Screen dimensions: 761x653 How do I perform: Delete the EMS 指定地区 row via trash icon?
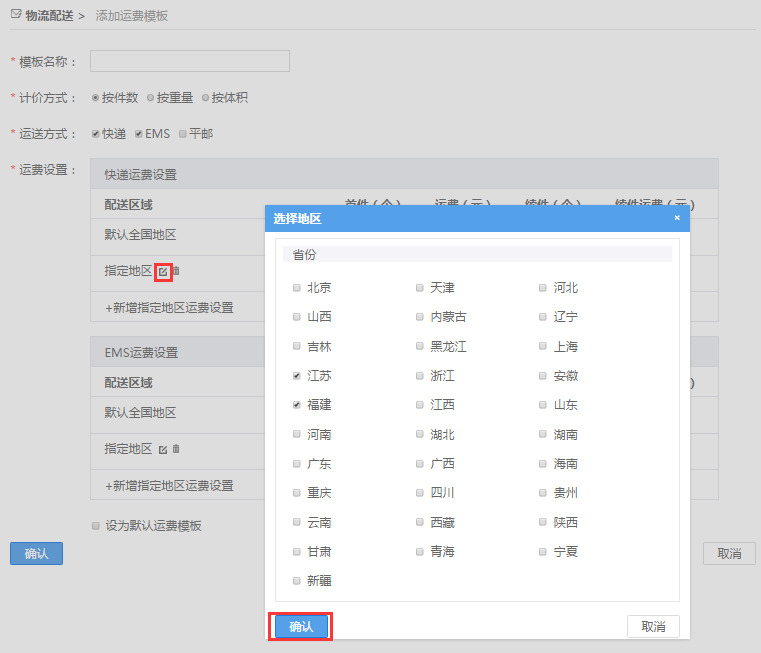[176, 449]
